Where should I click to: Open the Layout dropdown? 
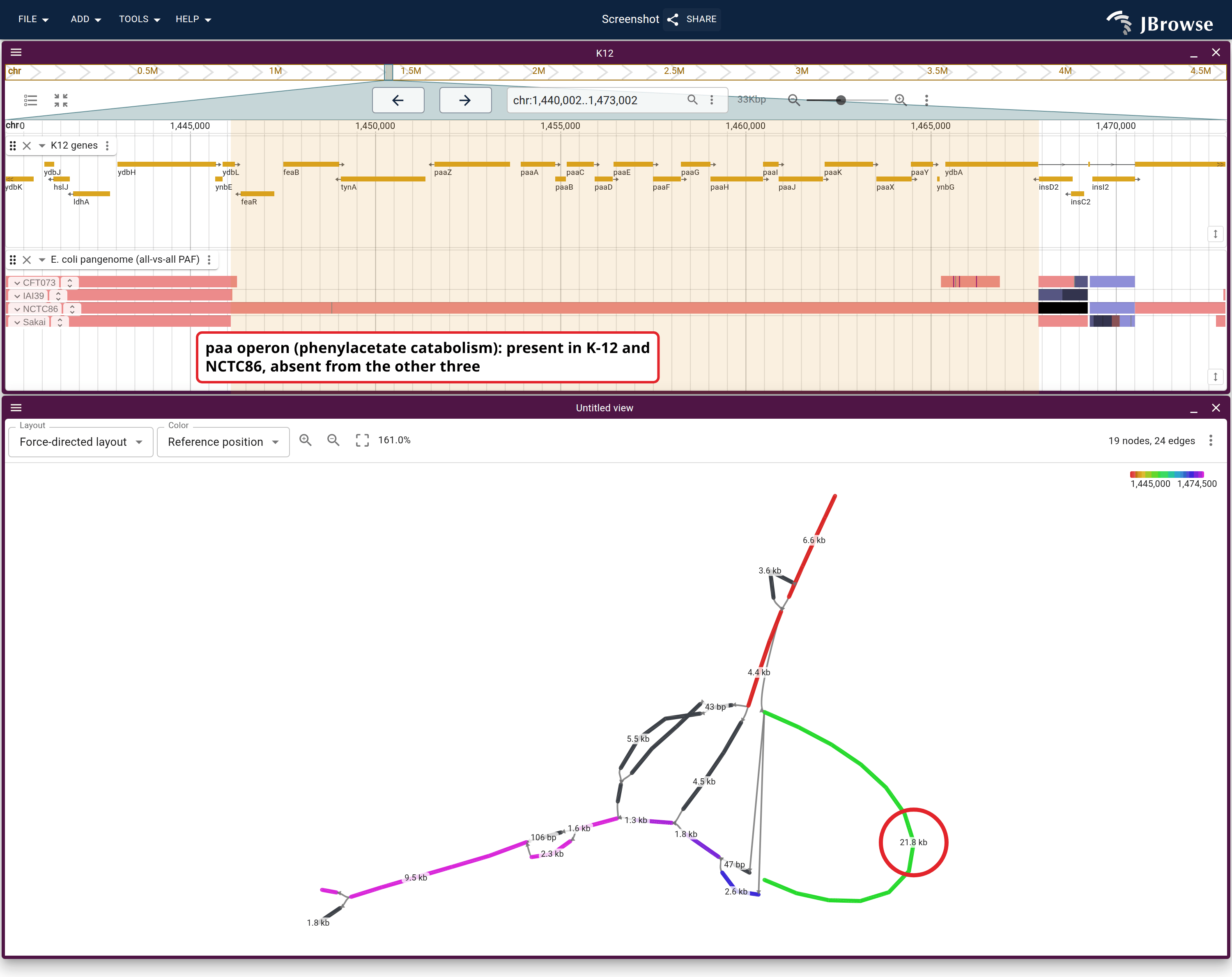coord(81,442)
